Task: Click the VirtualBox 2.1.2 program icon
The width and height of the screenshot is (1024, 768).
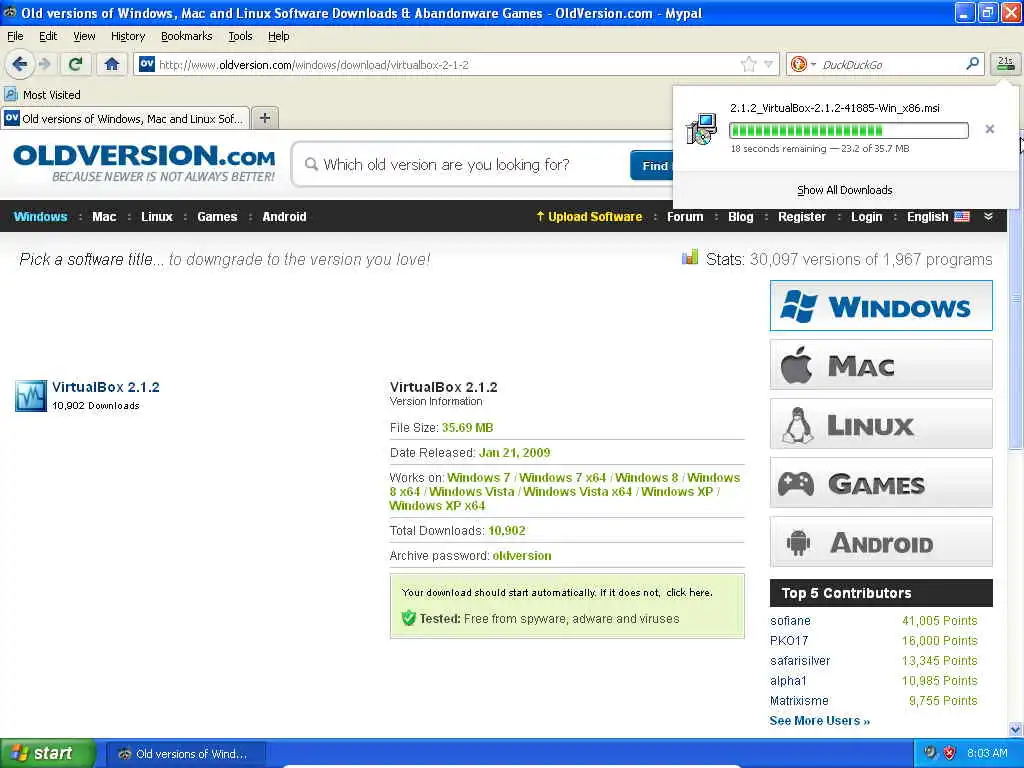Action: [31, 396]
